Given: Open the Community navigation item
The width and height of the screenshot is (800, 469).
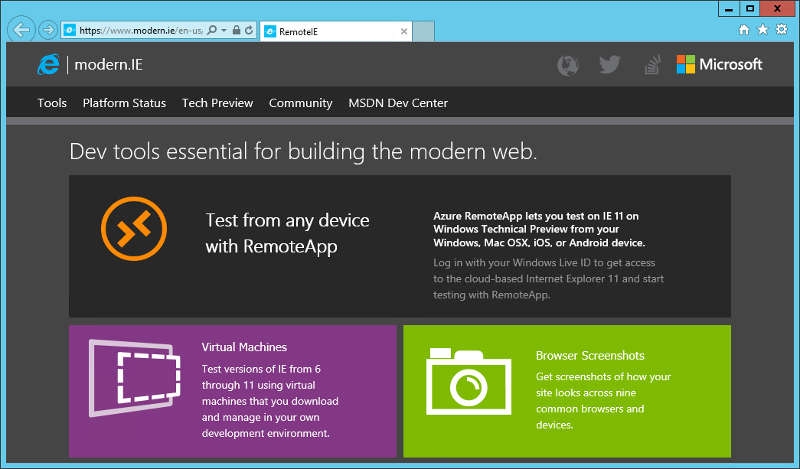Looking at the screenshot, I should coord(301,103).
